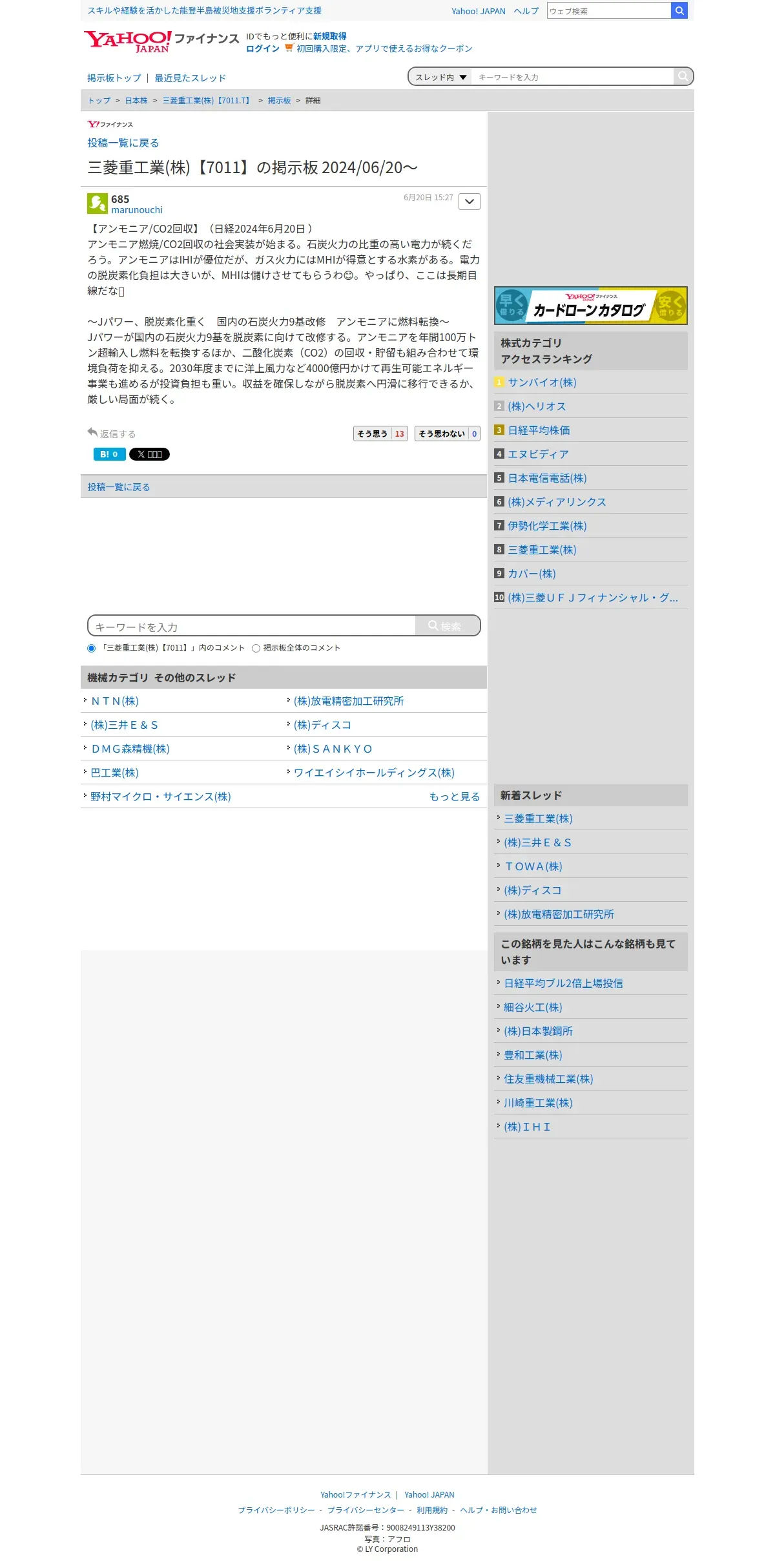Open the coupon promo link in the header
Image resolution: width=775 pixels, height=1568 pixels.
[x=384, y=48]
